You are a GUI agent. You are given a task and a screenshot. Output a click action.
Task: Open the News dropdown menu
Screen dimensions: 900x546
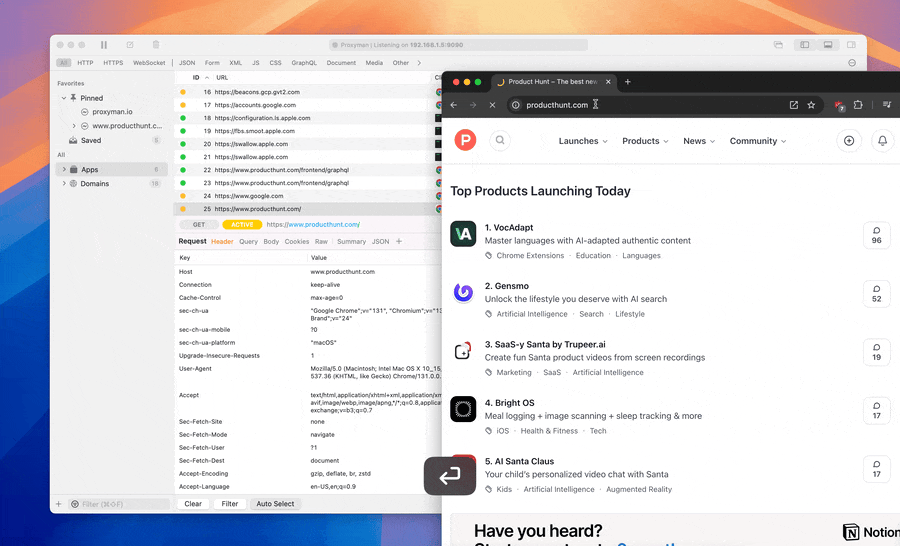(699, 141)
